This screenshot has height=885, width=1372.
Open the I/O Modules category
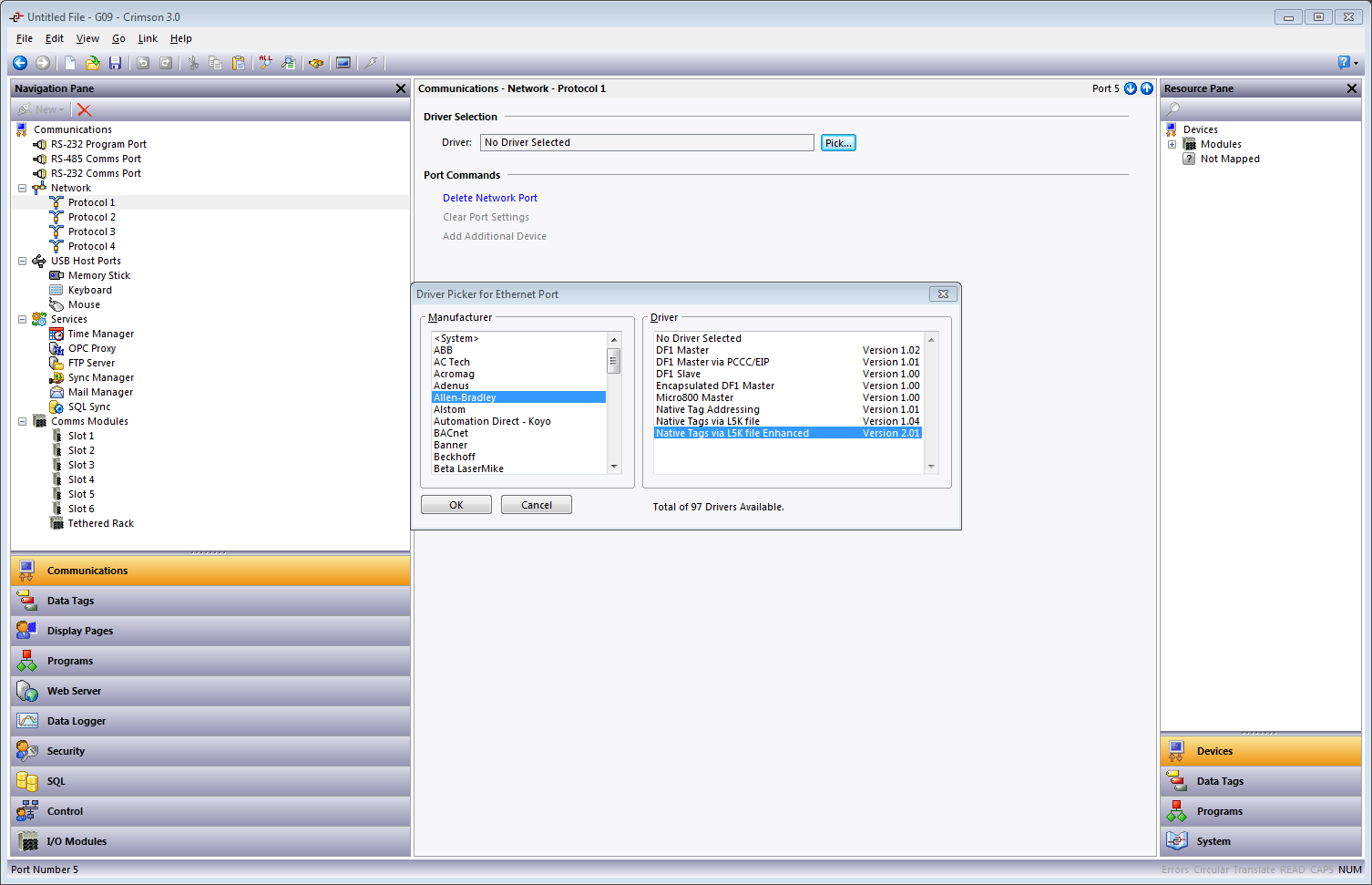210,841
